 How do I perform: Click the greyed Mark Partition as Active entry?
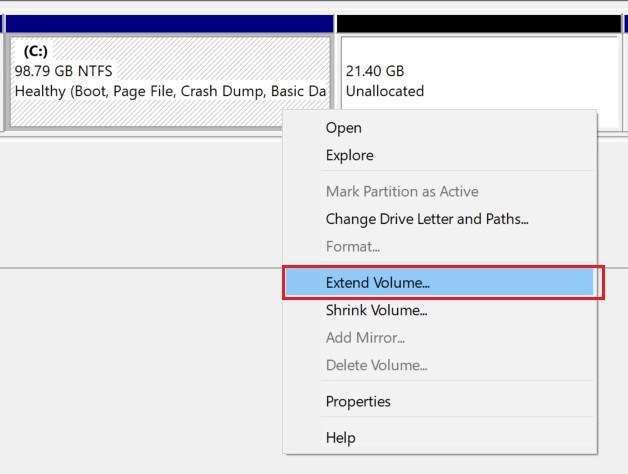point(439,192)
